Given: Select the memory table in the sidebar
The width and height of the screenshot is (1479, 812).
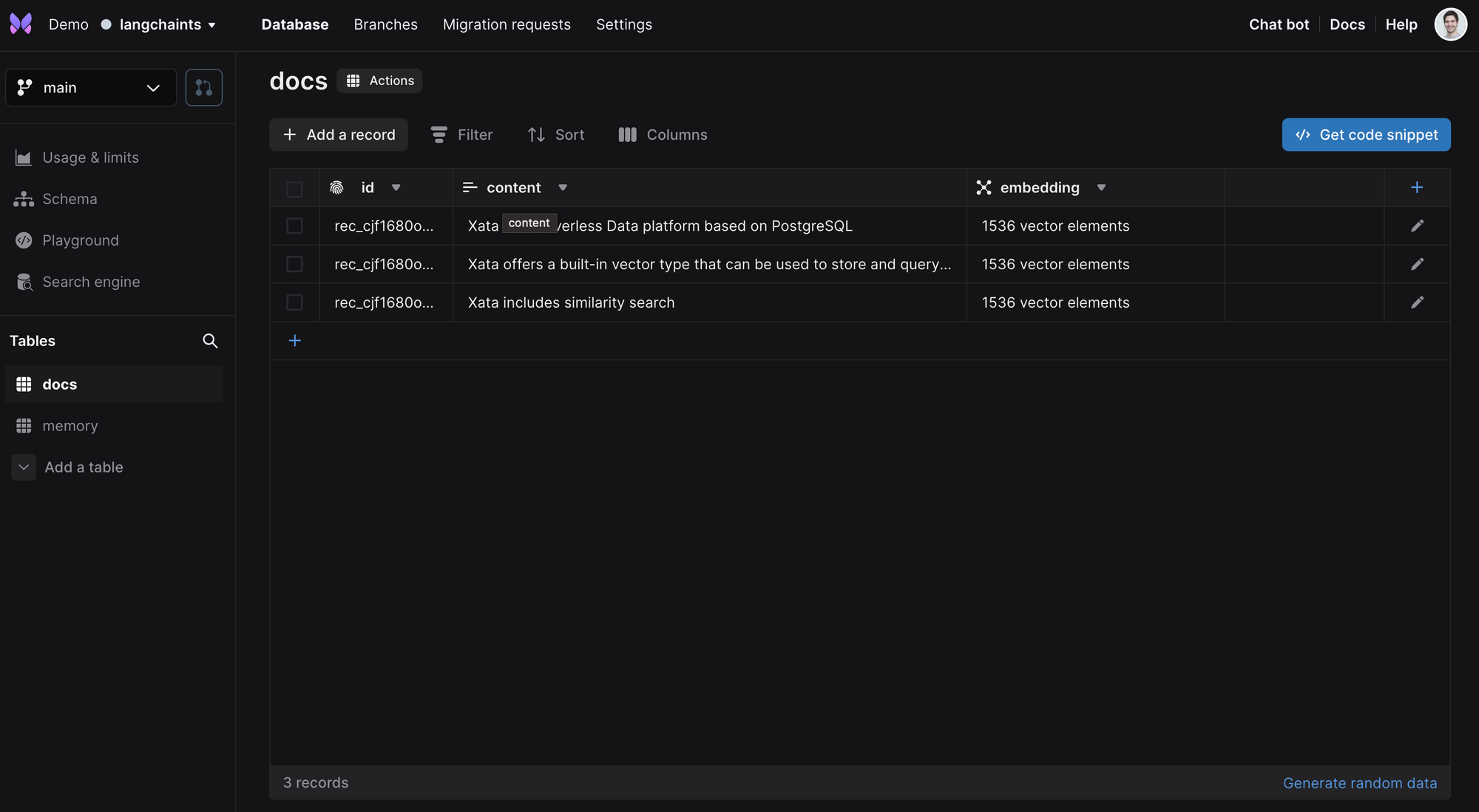Looking at the screenshot, I should (70, 426).
